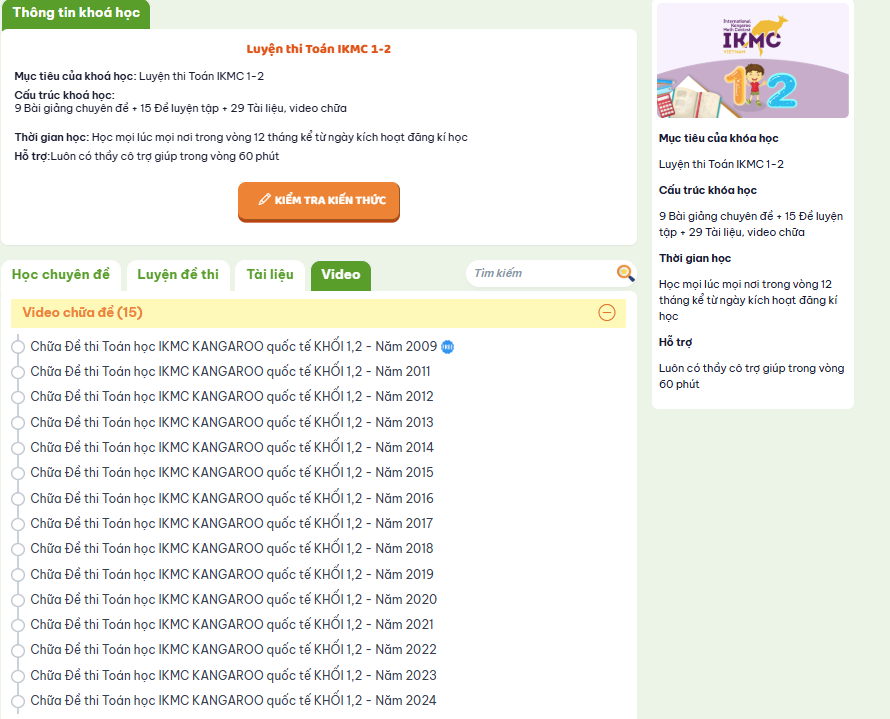Select the Năm 2020 exam video
Image resolution: width=890 pixels, height=719 pixels.
(234, 599)
